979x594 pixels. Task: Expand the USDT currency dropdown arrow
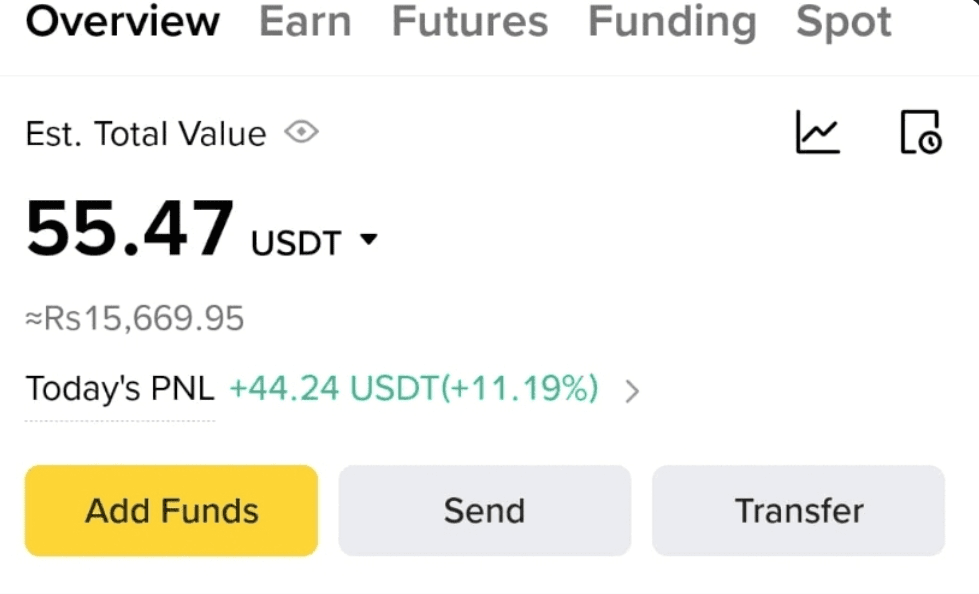pos(368,240)
